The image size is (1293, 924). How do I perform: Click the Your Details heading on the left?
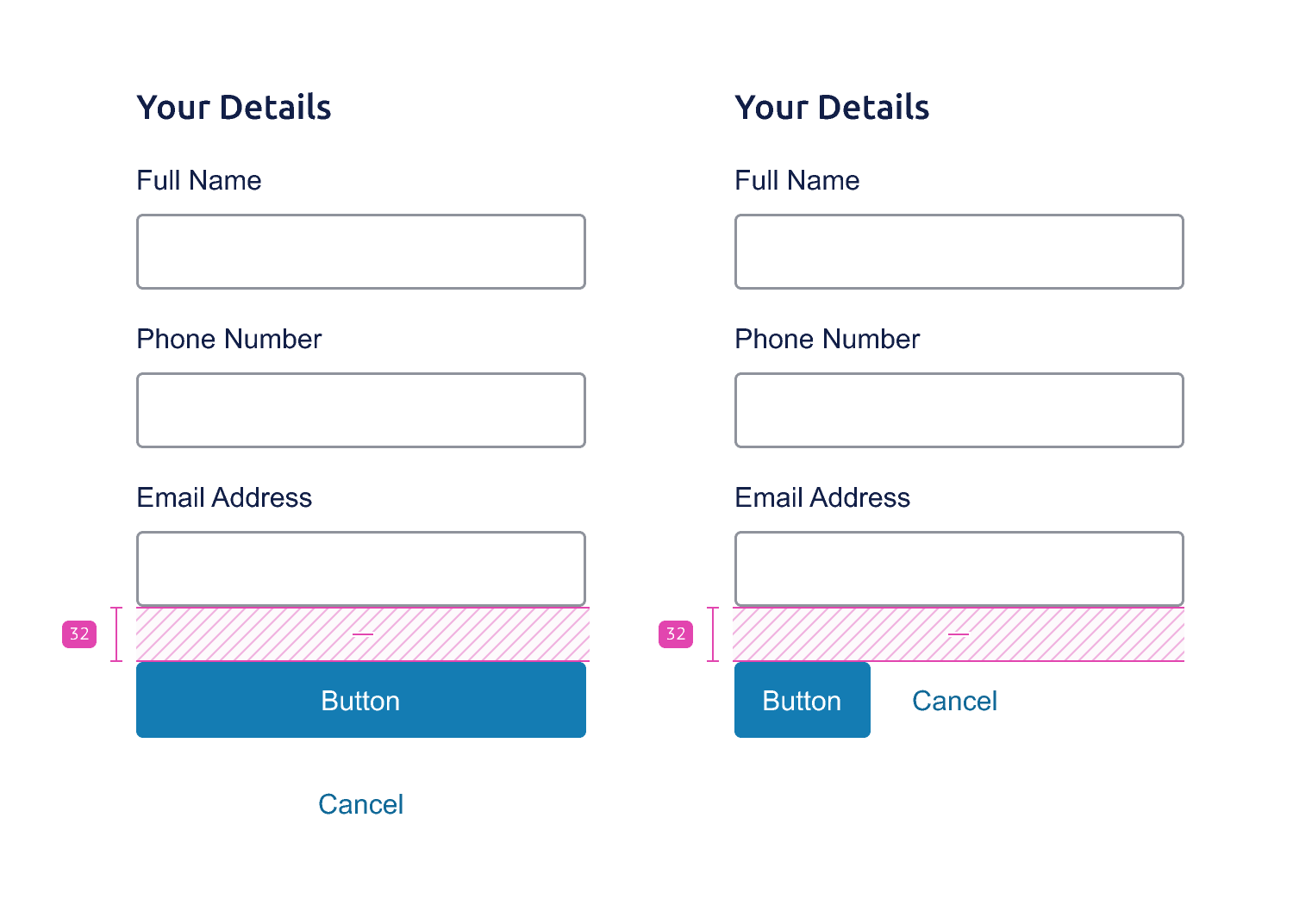234,106
